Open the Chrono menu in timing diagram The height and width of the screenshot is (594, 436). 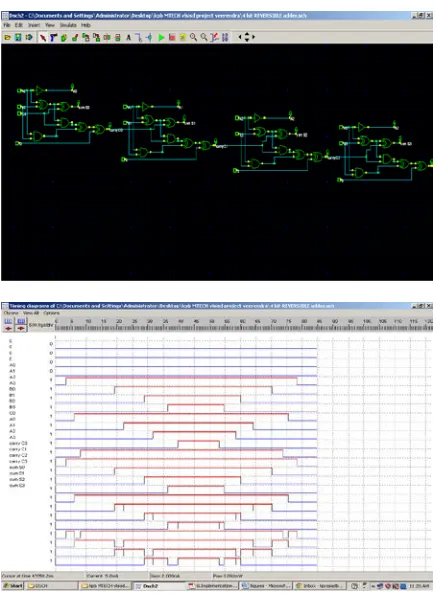11,313
